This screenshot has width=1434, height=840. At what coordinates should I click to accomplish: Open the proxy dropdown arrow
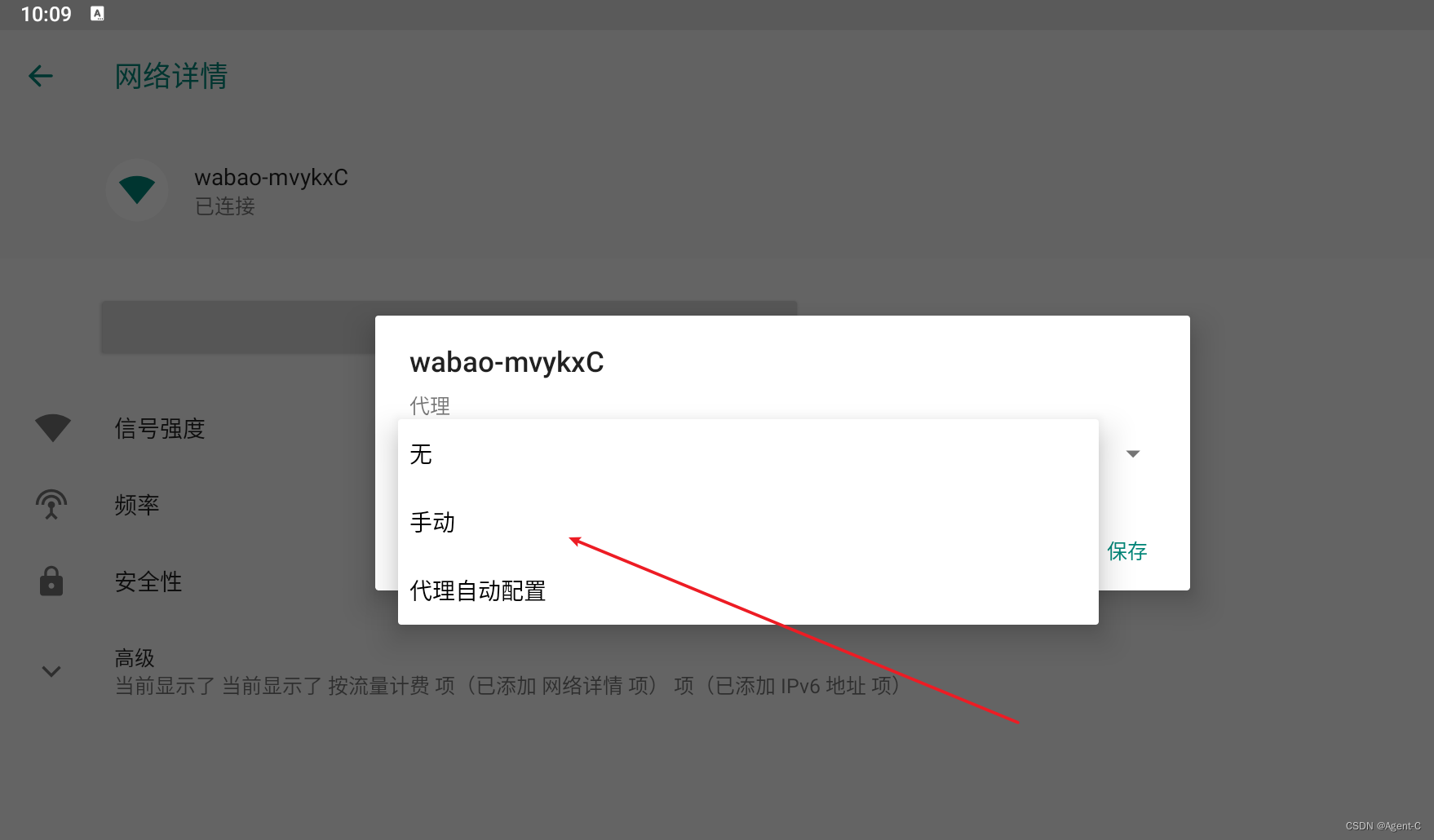(1133, 453)
